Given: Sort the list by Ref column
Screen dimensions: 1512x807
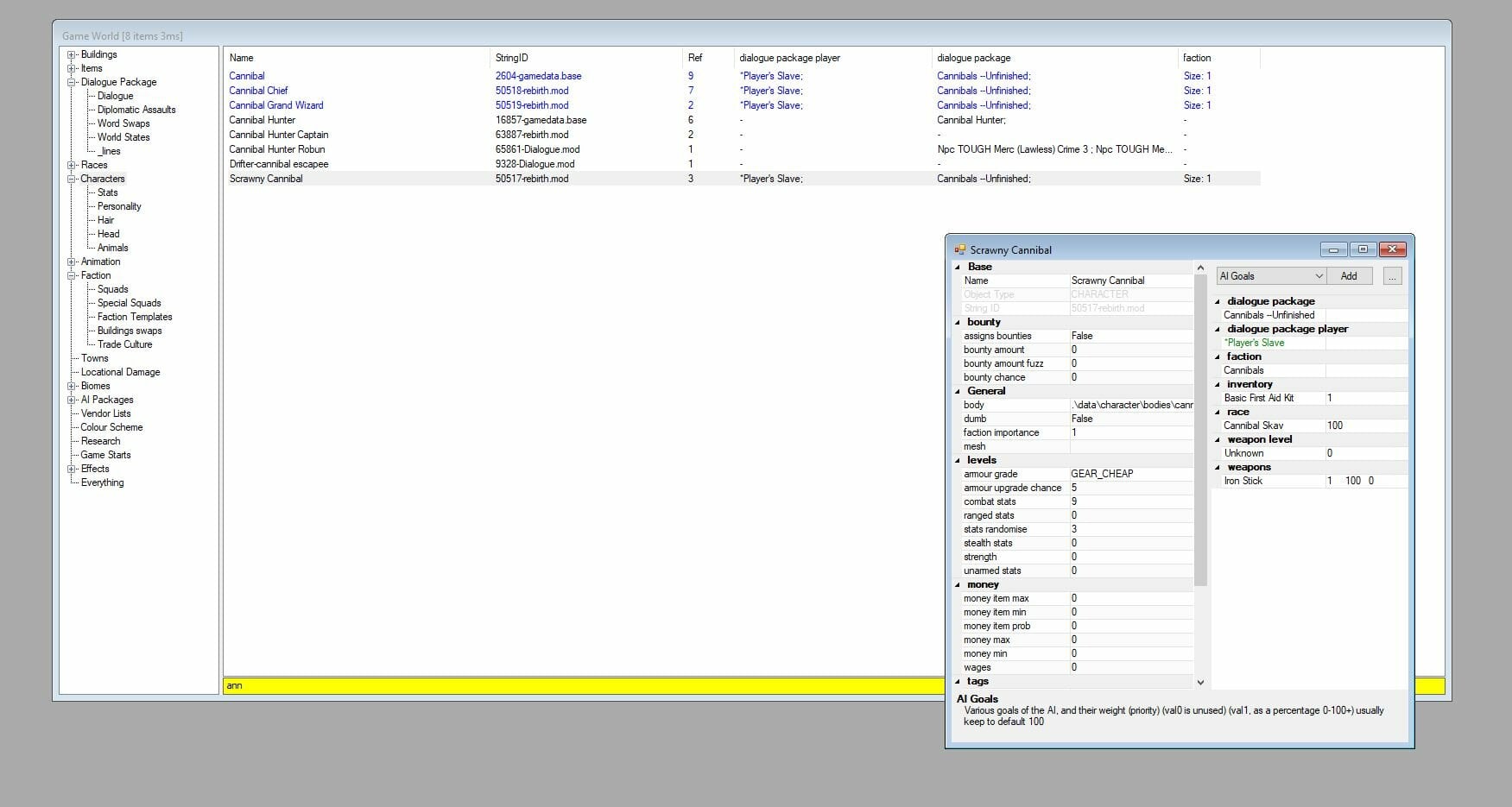Looking at the screenshot, I should [708, 58].
